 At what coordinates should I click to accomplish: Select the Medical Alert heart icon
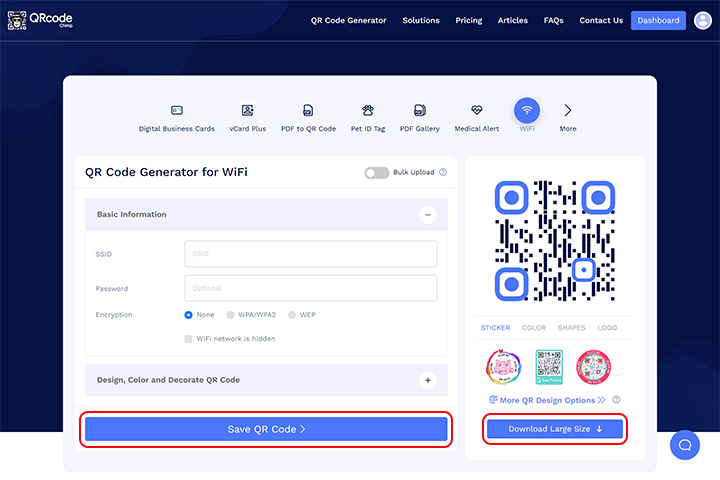[x=476, y=110]
